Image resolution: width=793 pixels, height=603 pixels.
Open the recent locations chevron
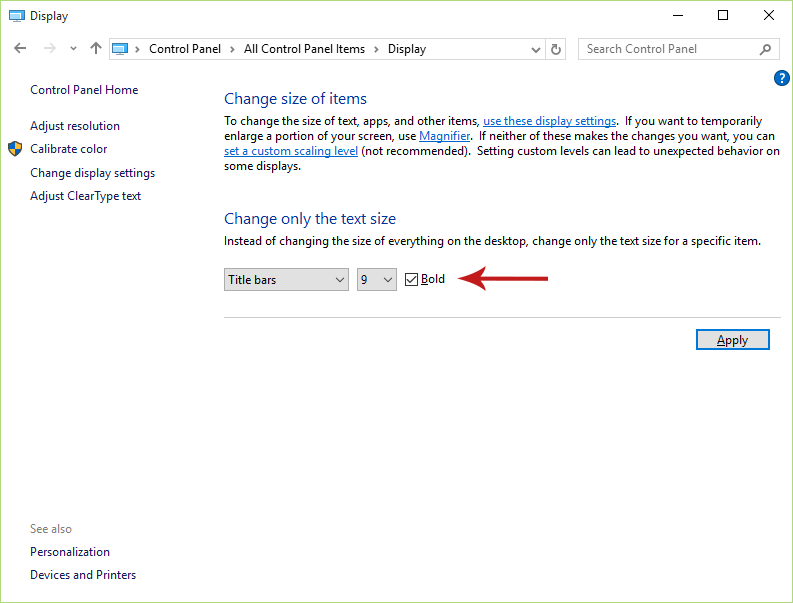tap(73, 49)
